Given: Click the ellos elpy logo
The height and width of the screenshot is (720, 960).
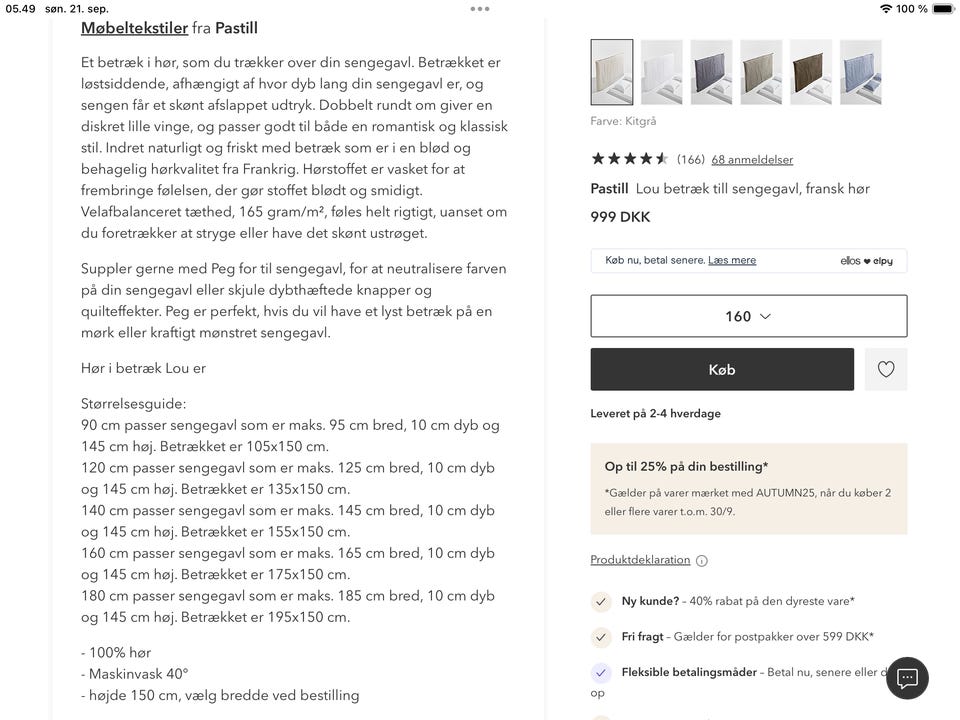Looking at the screenshot, I should tap(870, 260).
